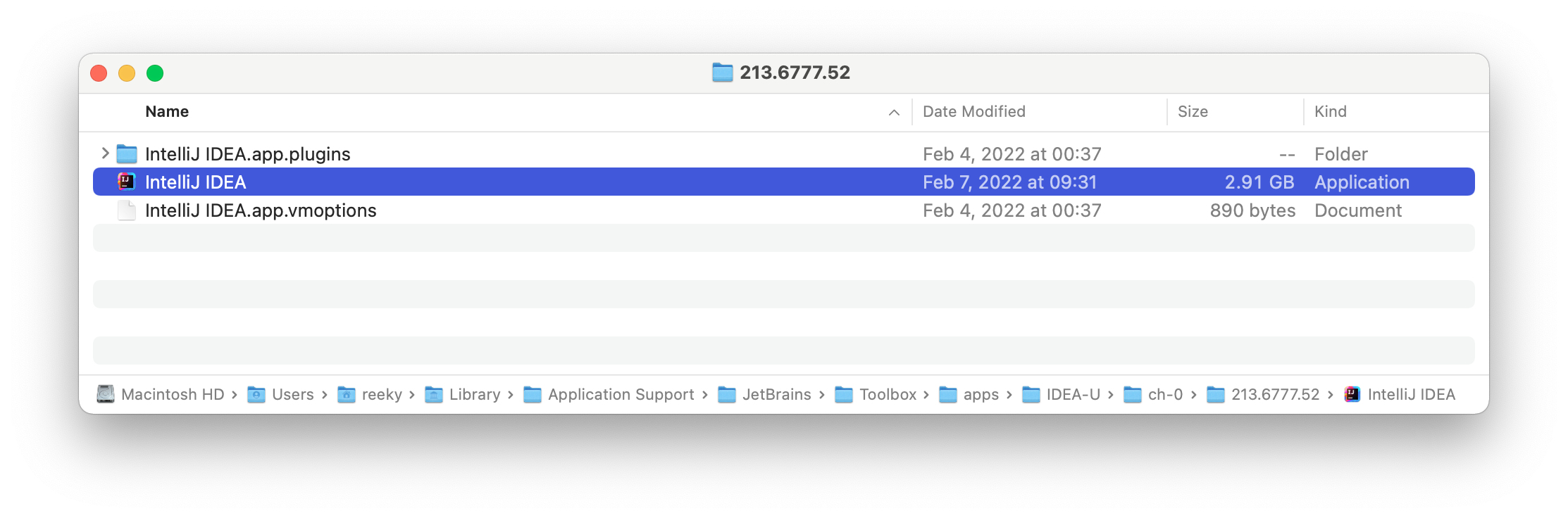Viewport: 1568px width, 518px height.
Task: Click the Size column header
Action: coord(1192,111)
